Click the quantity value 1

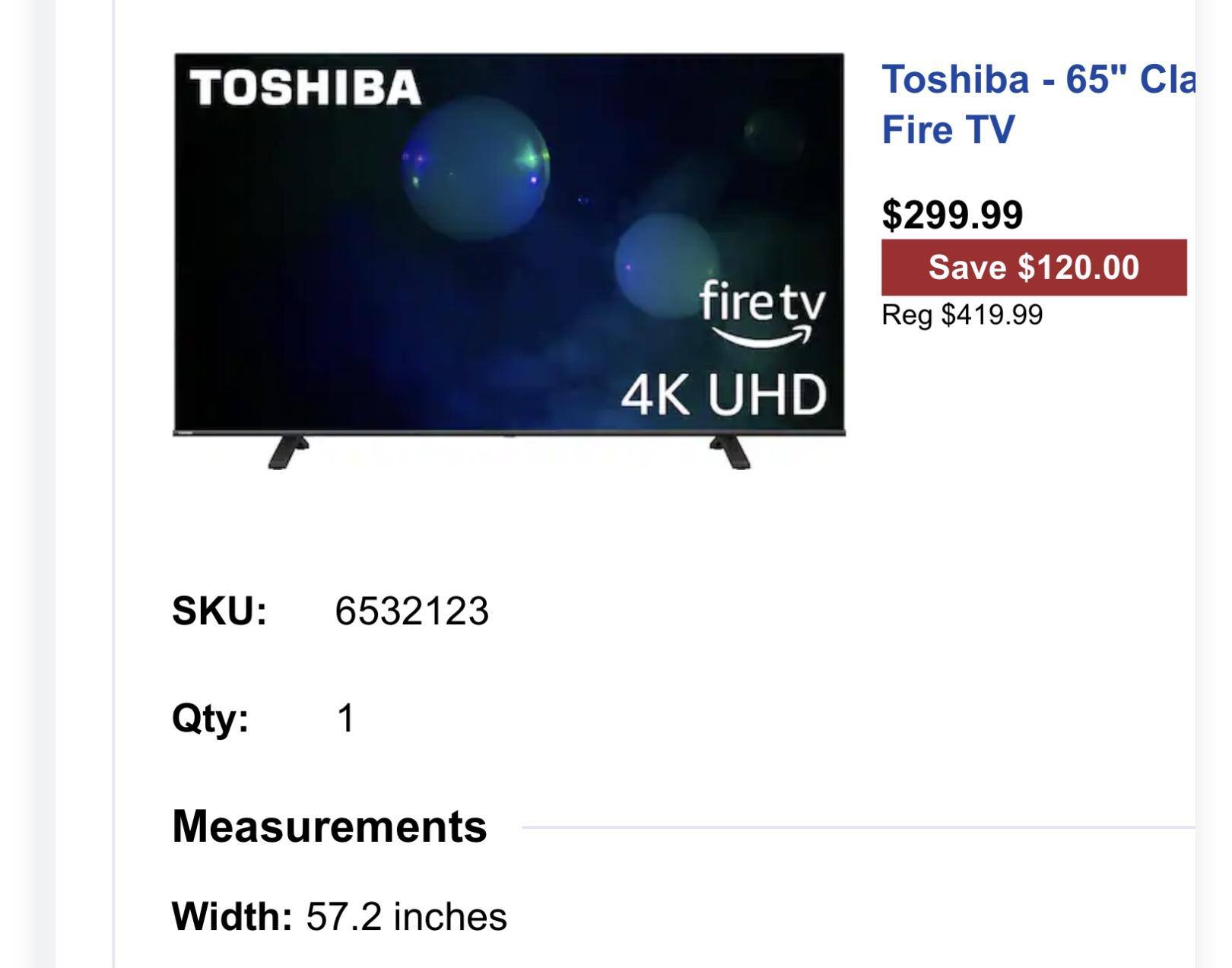345,718
